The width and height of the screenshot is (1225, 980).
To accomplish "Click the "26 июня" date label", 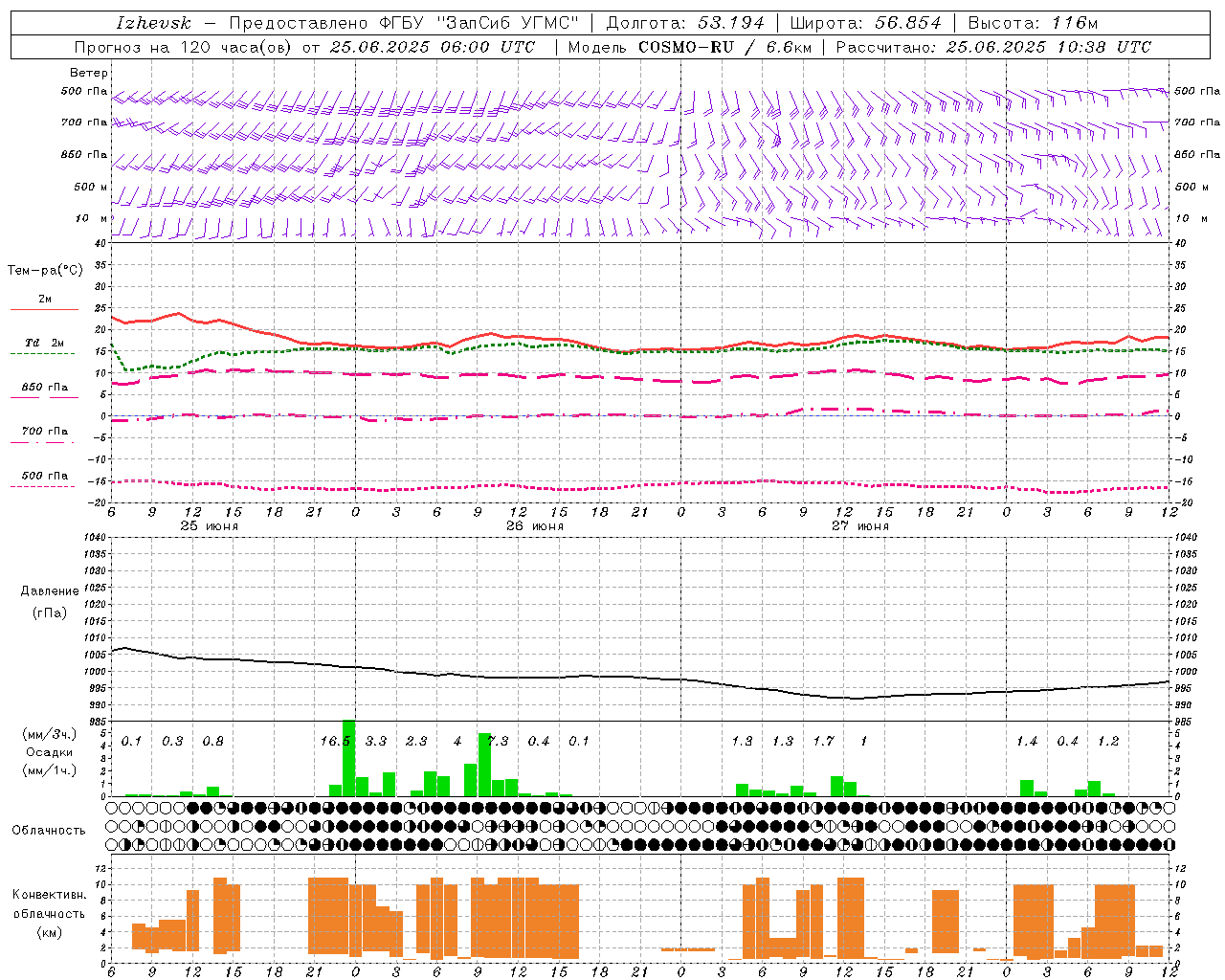I will tap(535, 526).
